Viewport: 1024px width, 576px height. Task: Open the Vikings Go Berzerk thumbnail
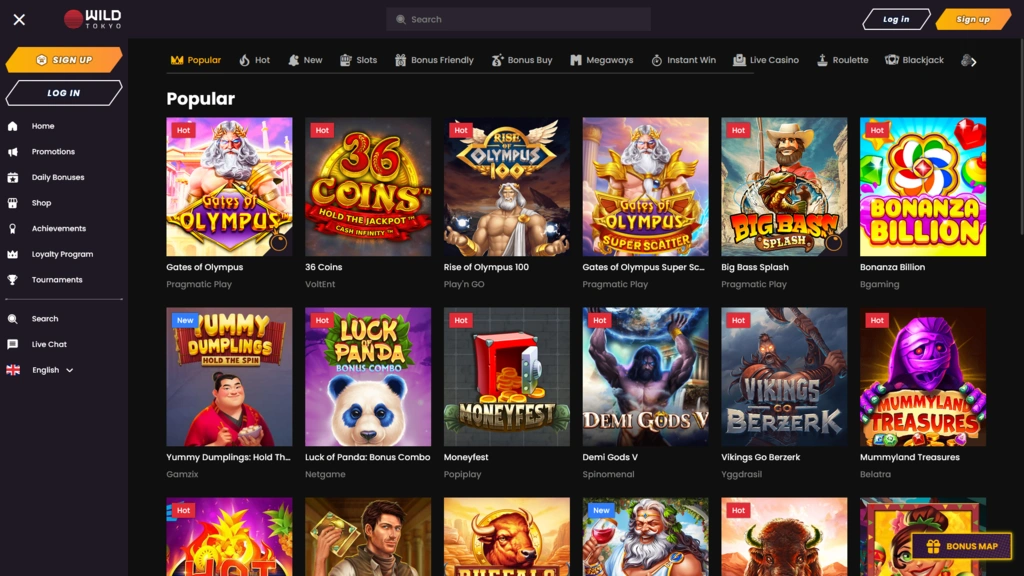pos(784,377)
